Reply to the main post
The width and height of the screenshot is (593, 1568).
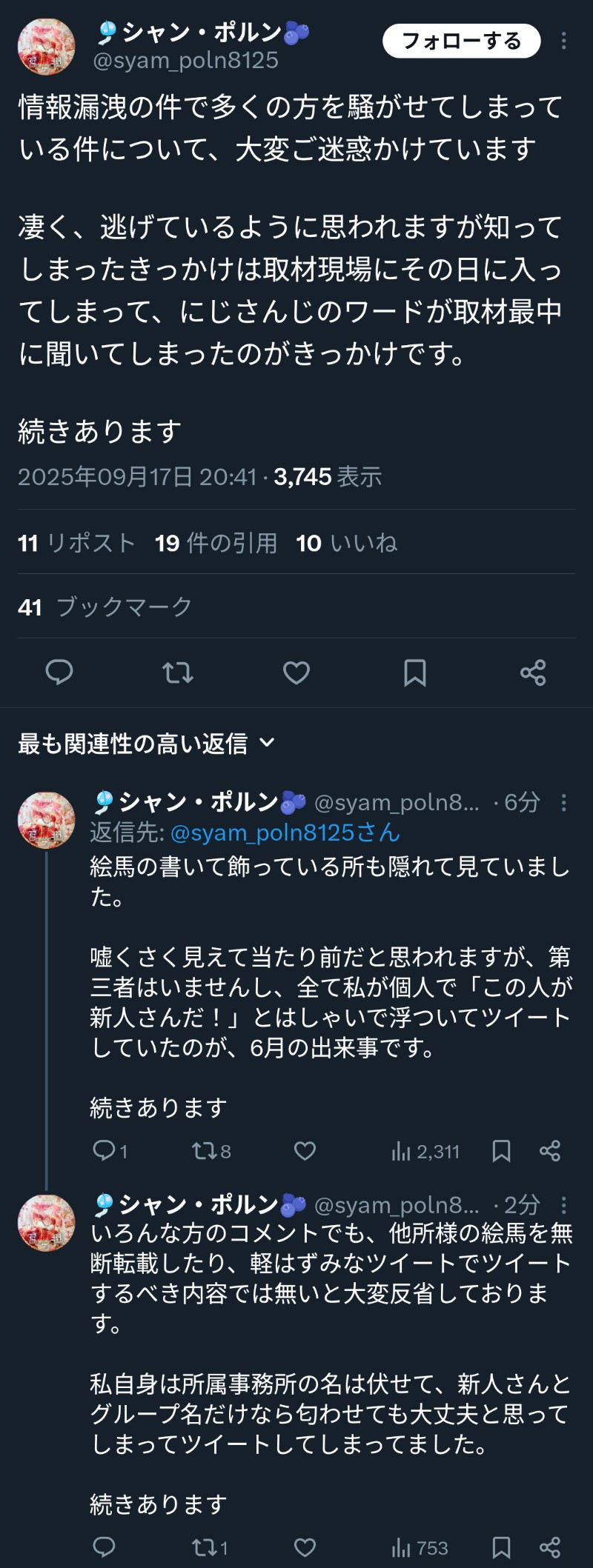tap(59, 673)
